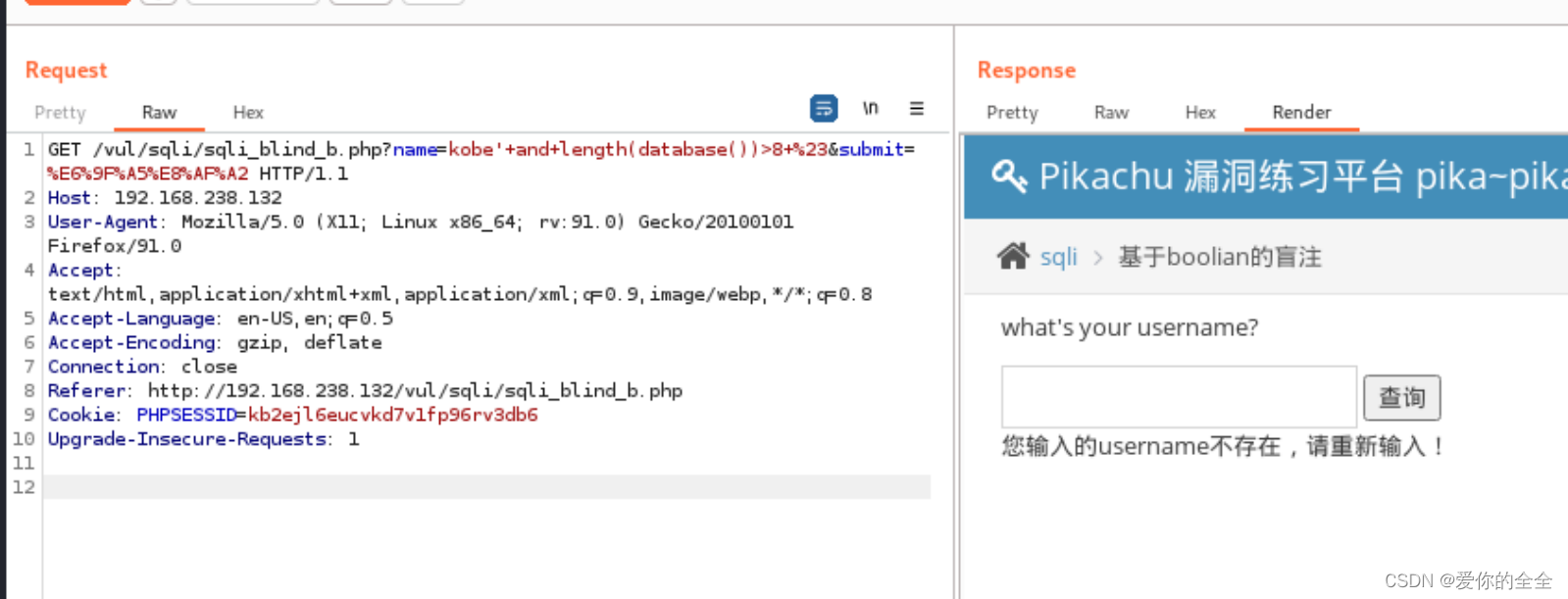
Task: Click the Upgrade-Insecure-Requests header line
Action: point(203,439)
